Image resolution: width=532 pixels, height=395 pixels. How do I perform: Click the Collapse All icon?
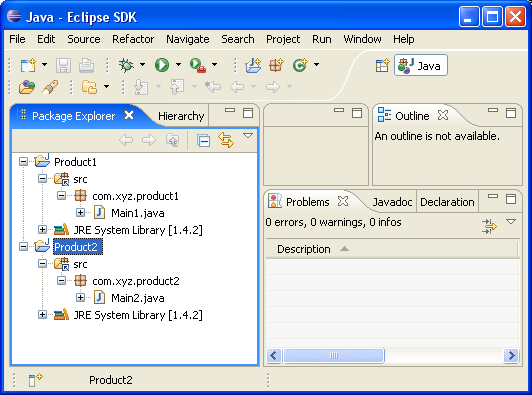point(204,140)
